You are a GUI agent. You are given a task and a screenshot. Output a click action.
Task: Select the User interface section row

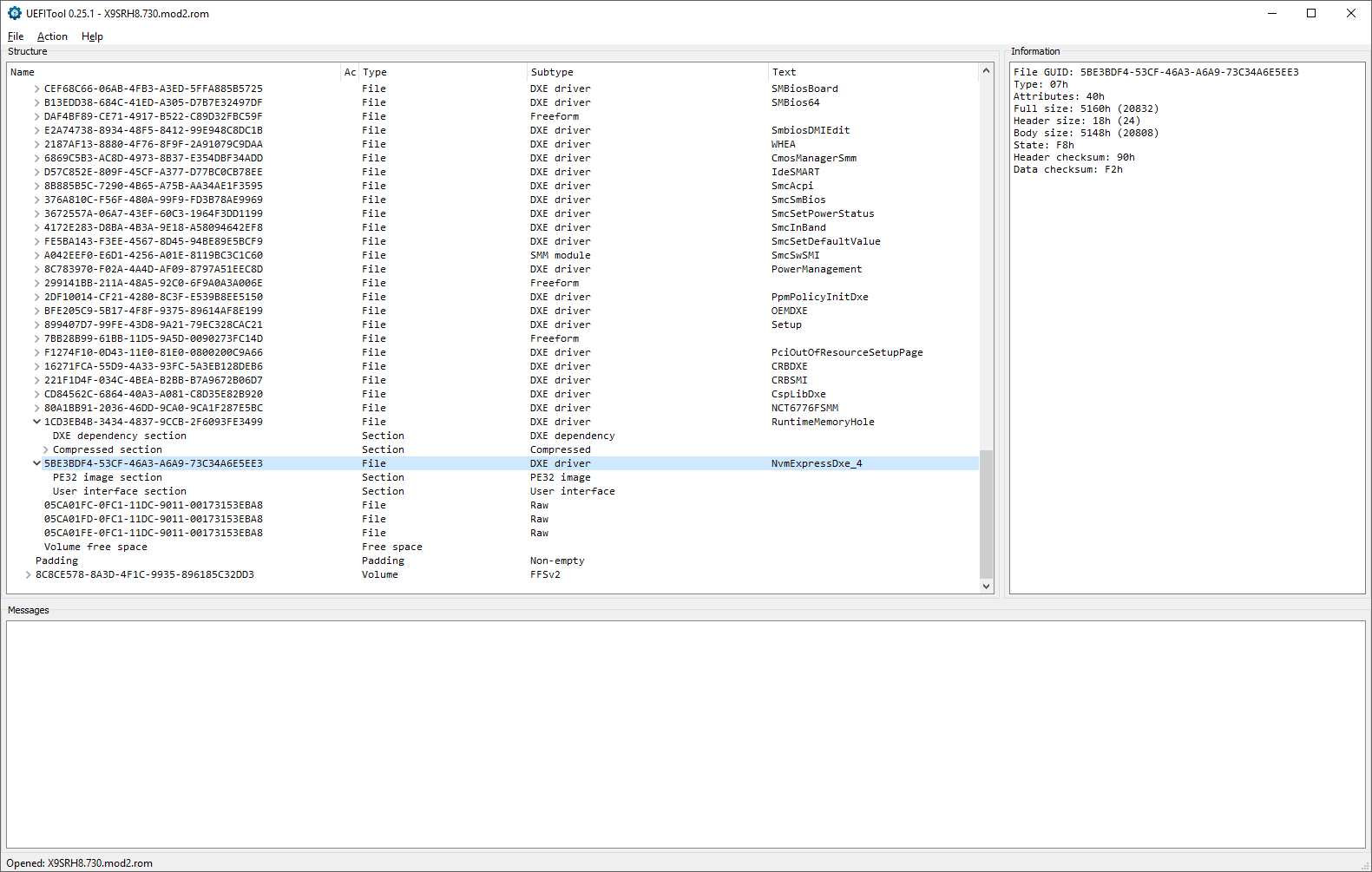click(x=493, y=491)
